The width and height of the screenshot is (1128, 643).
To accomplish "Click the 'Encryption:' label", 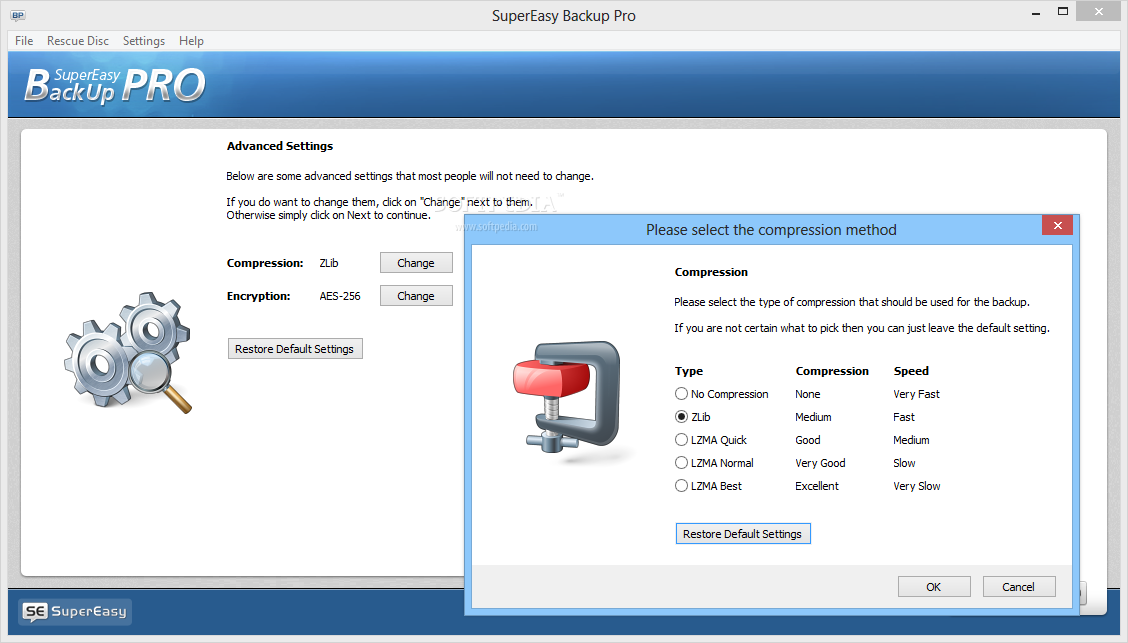I will 258,296.
